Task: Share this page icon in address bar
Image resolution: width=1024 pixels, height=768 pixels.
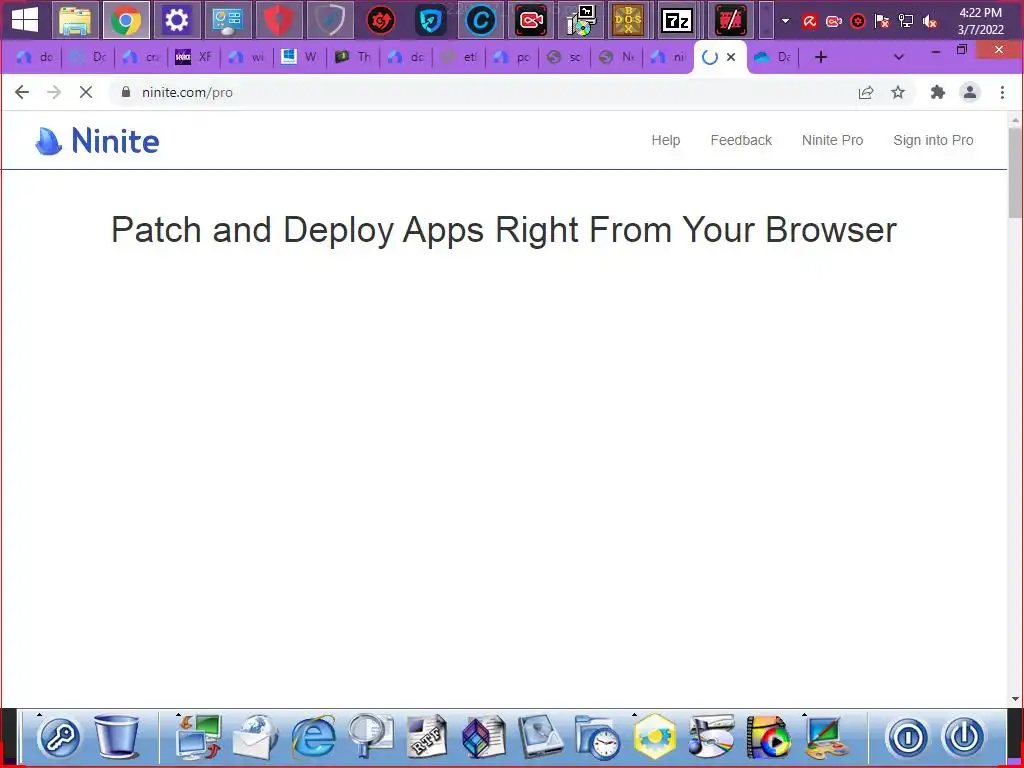Action: coord(866,92)
